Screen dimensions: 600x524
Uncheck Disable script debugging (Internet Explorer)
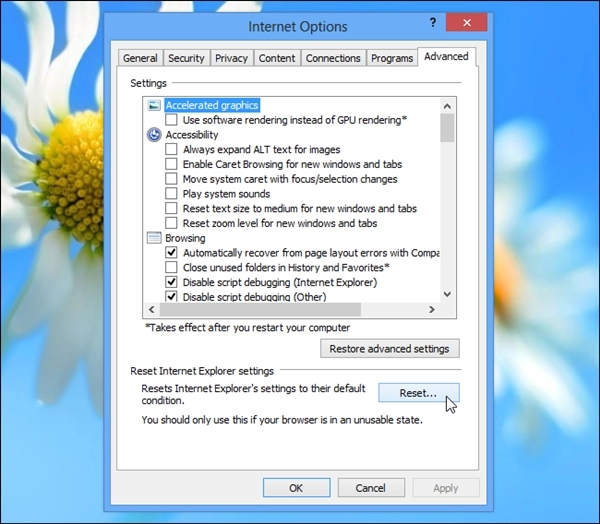click(171, 282)
